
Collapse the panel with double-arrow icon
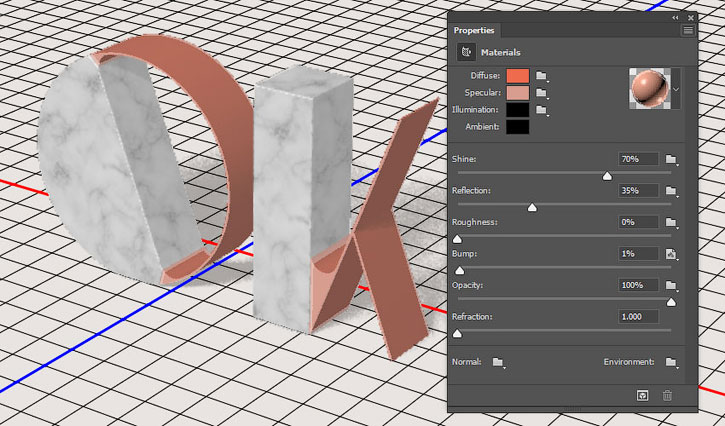tap(676, 18)
